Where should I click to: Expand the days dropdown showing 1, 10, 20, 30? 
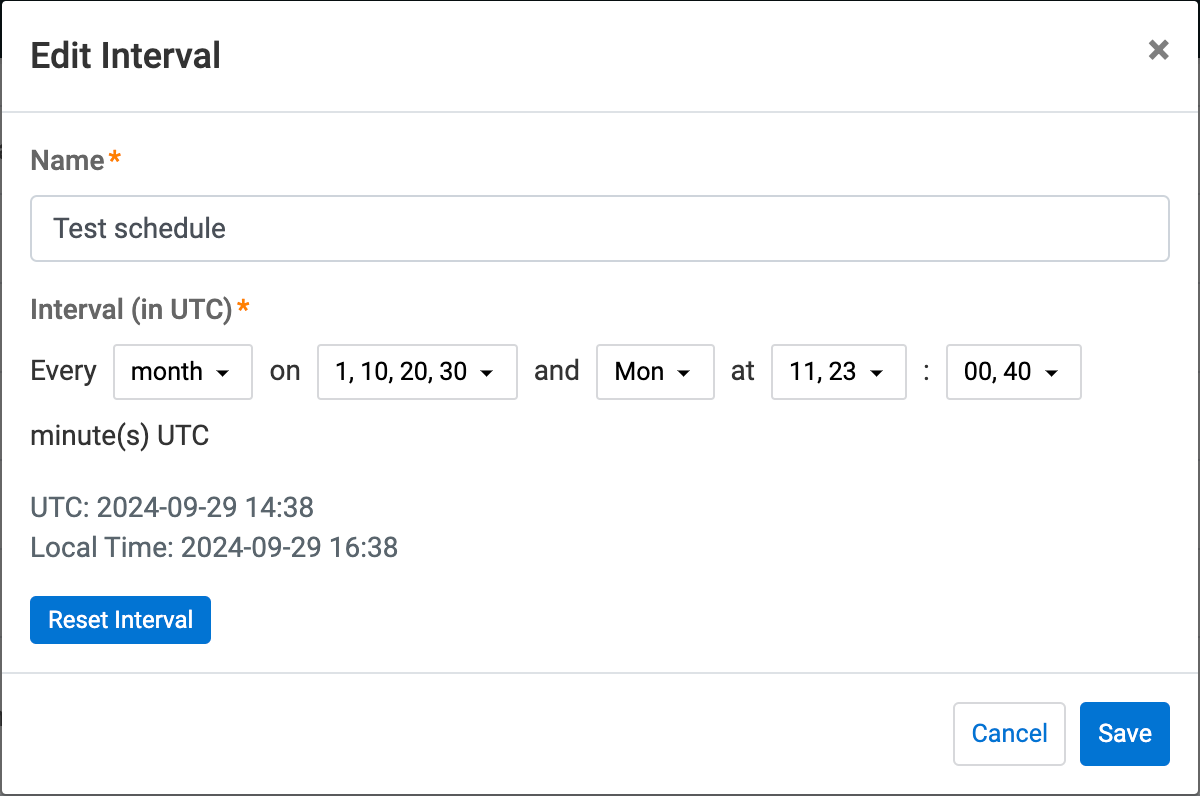click(417, 372)
